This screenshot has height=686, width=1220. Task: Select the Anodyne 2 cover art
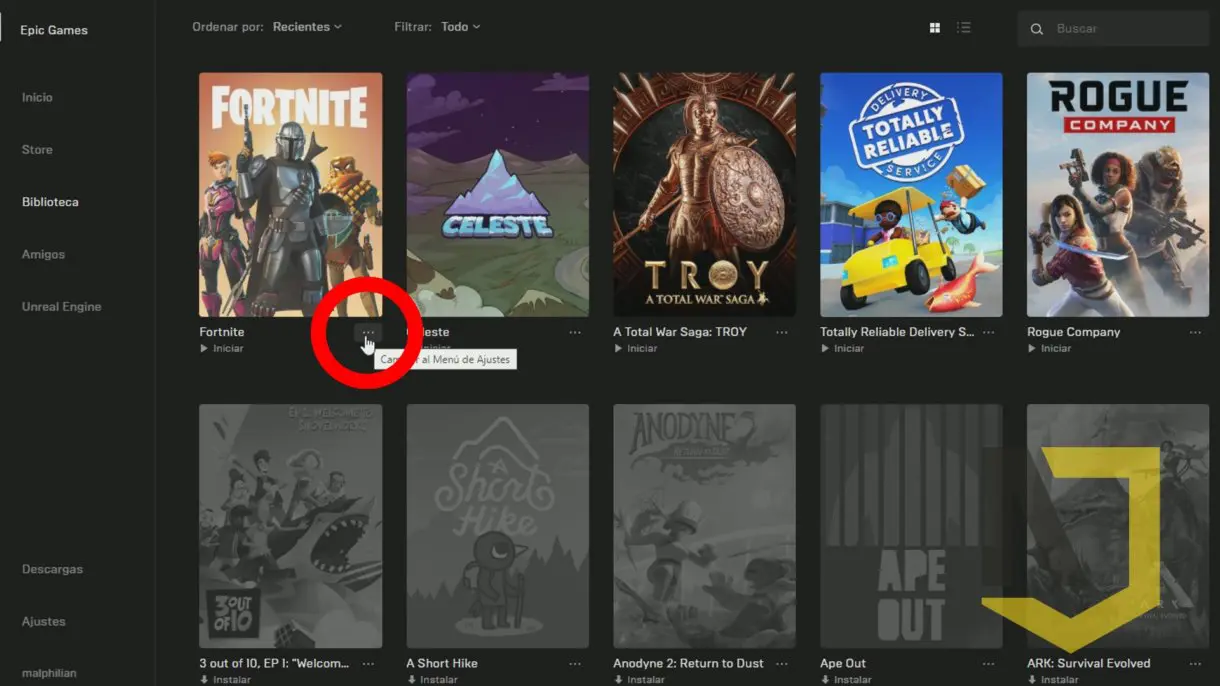click(705, 526)
